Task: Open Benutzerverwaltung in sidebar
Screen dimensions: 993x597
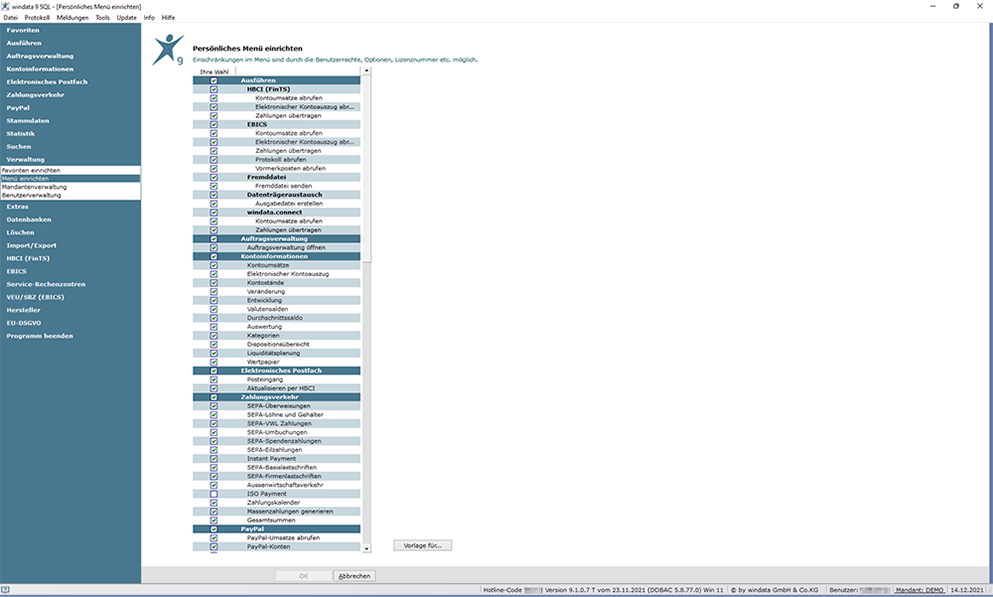Action: coord(70,195)
